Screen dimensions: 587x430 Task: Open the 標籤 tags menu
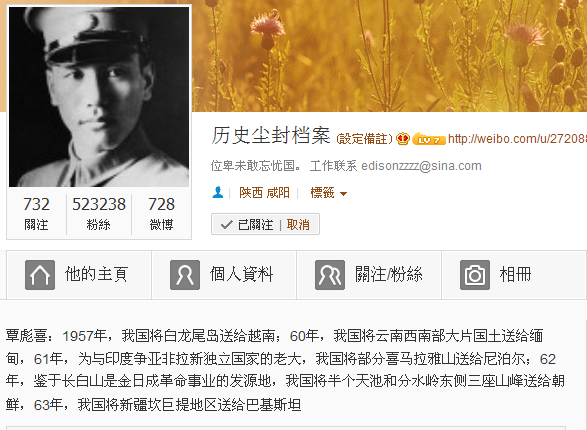[x=328, y=193]
